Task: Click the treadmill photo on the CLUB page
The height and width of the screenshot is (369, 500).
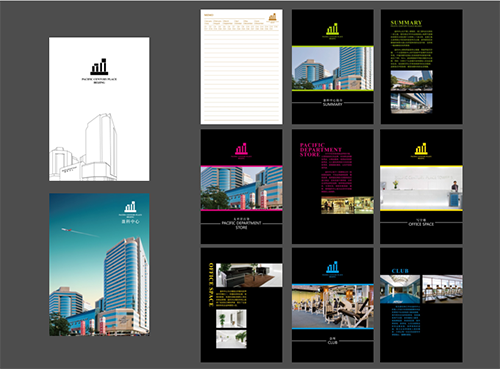Action: [x=442, y=289]
